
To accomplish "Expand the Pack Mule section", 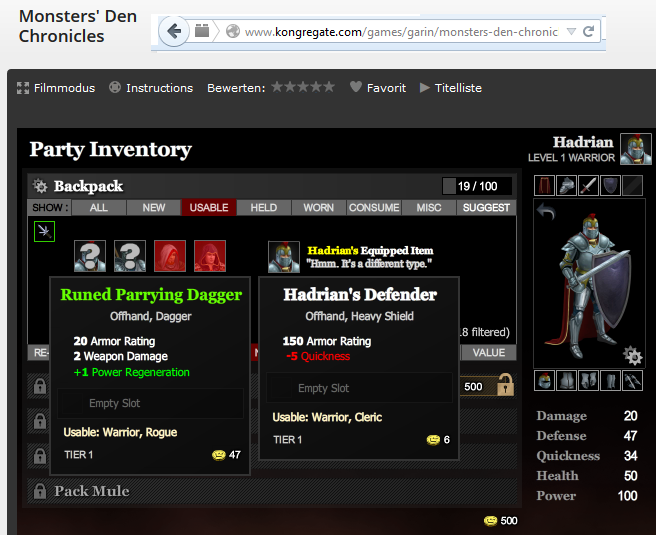I will point(90,491).
